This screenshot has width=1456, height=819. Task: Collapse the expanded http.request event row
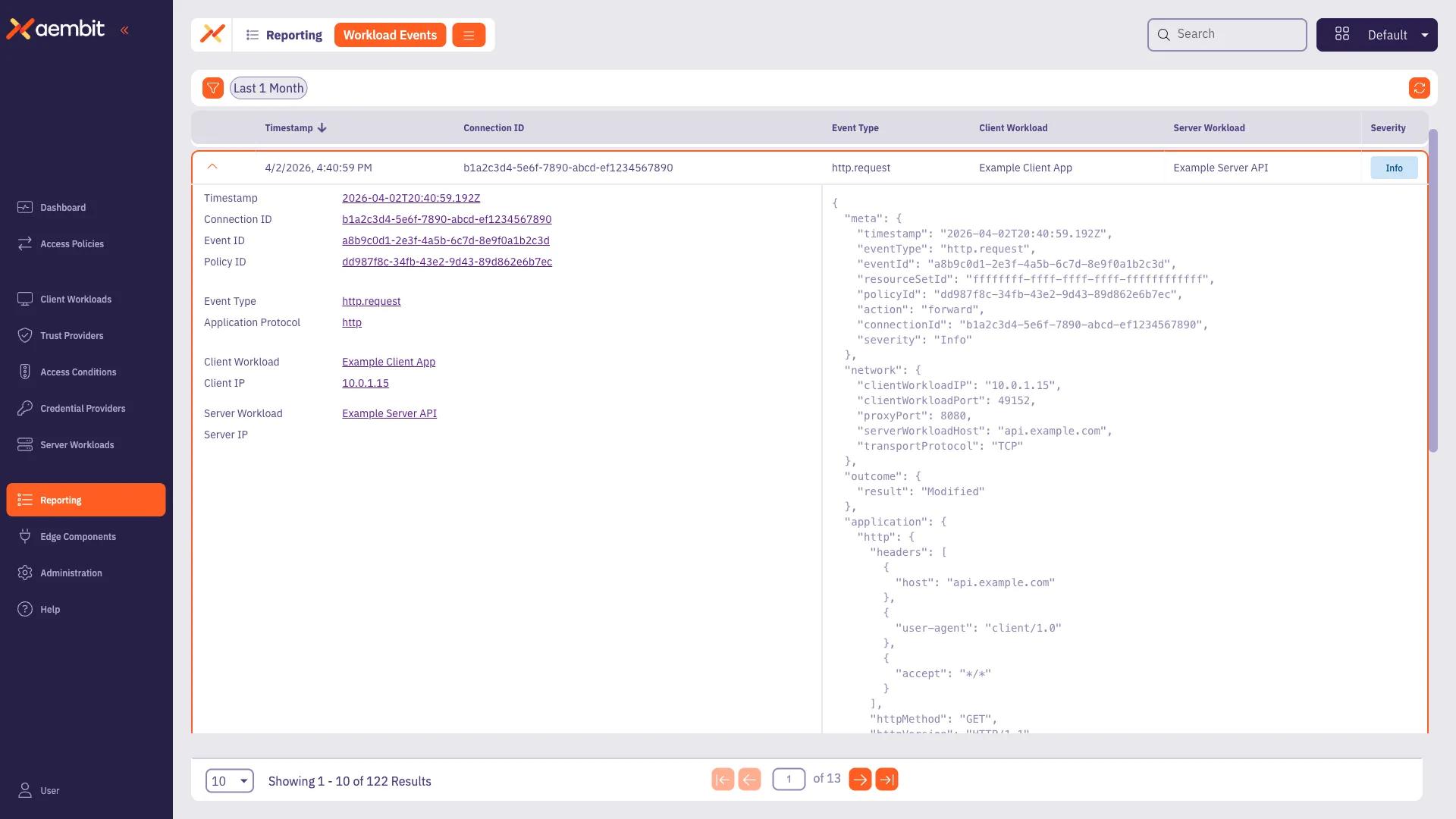click(212, 167)
